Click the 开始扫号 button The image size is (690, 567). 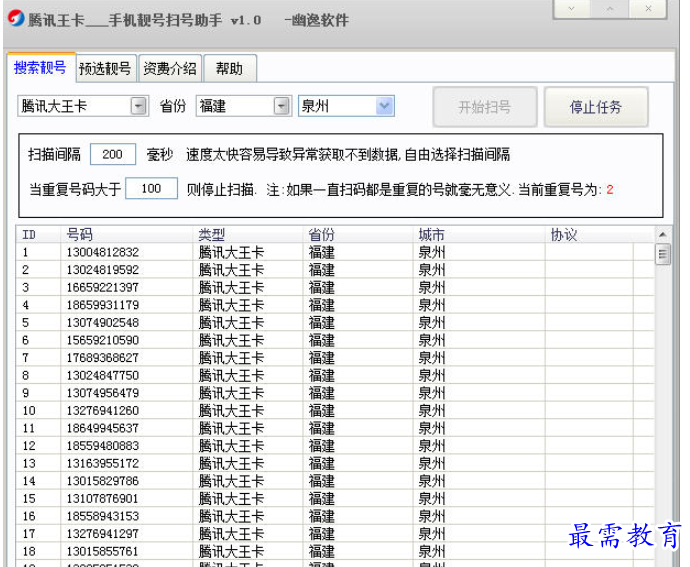tap(485, 107)
